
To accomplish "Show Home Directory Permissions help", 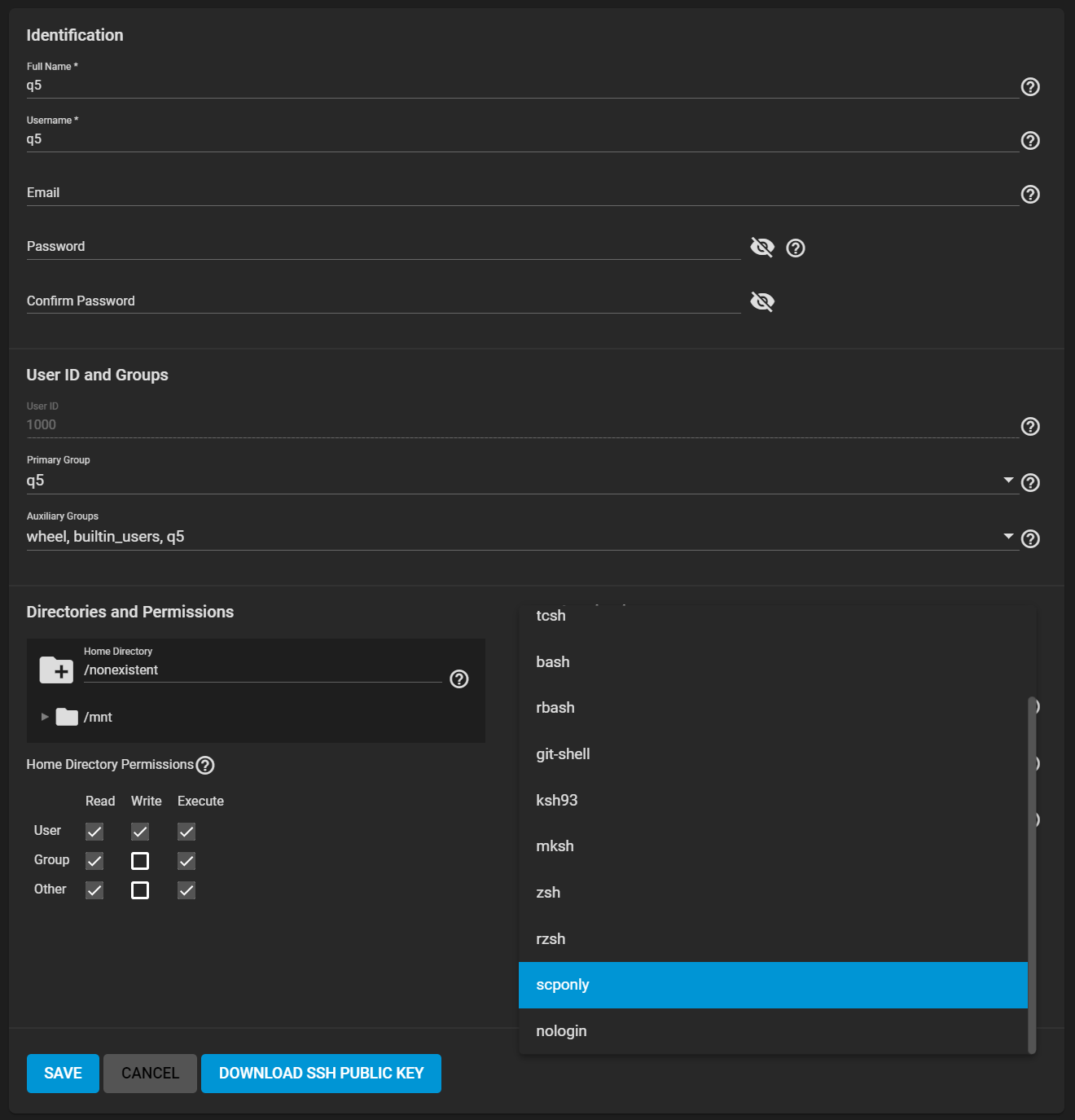I will click(205, 766).
